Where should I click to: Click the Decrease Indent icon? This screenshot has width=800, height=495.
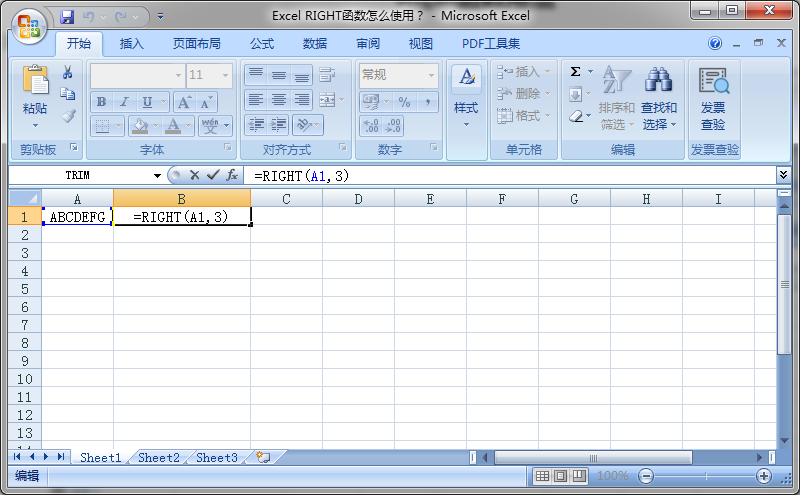click(x=256, y=125)
